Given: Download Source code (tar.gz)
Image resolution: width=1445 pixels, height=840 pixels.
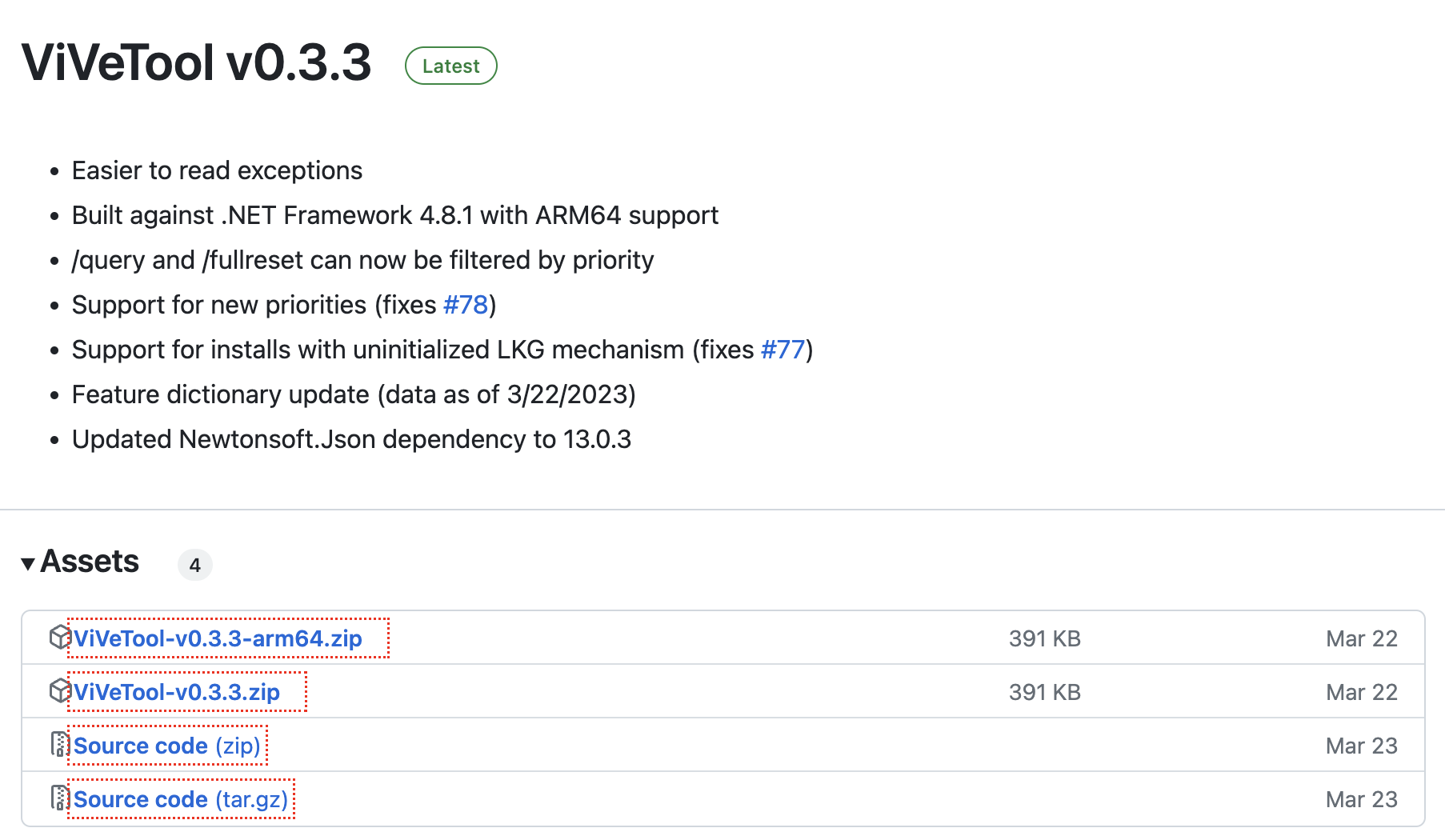Looking at the screenshot, I should click(x=181, y=799).
